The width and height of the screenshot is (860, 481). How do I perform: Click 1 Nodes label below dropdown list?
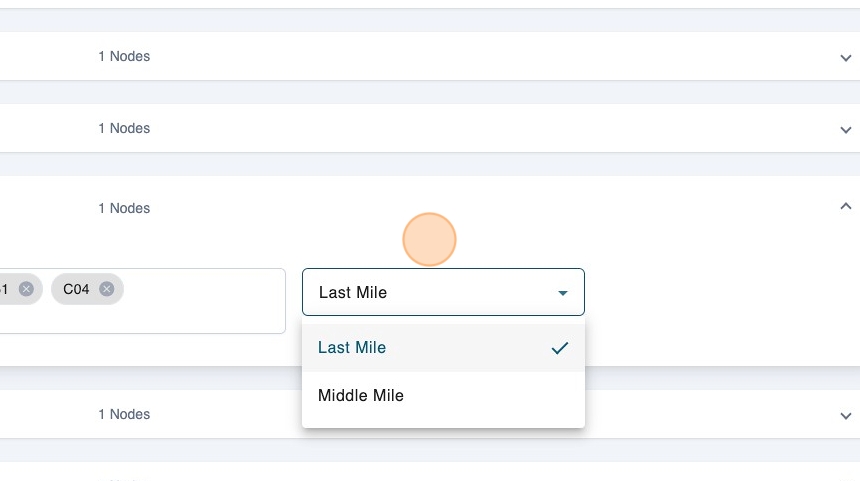pos(124,414)
